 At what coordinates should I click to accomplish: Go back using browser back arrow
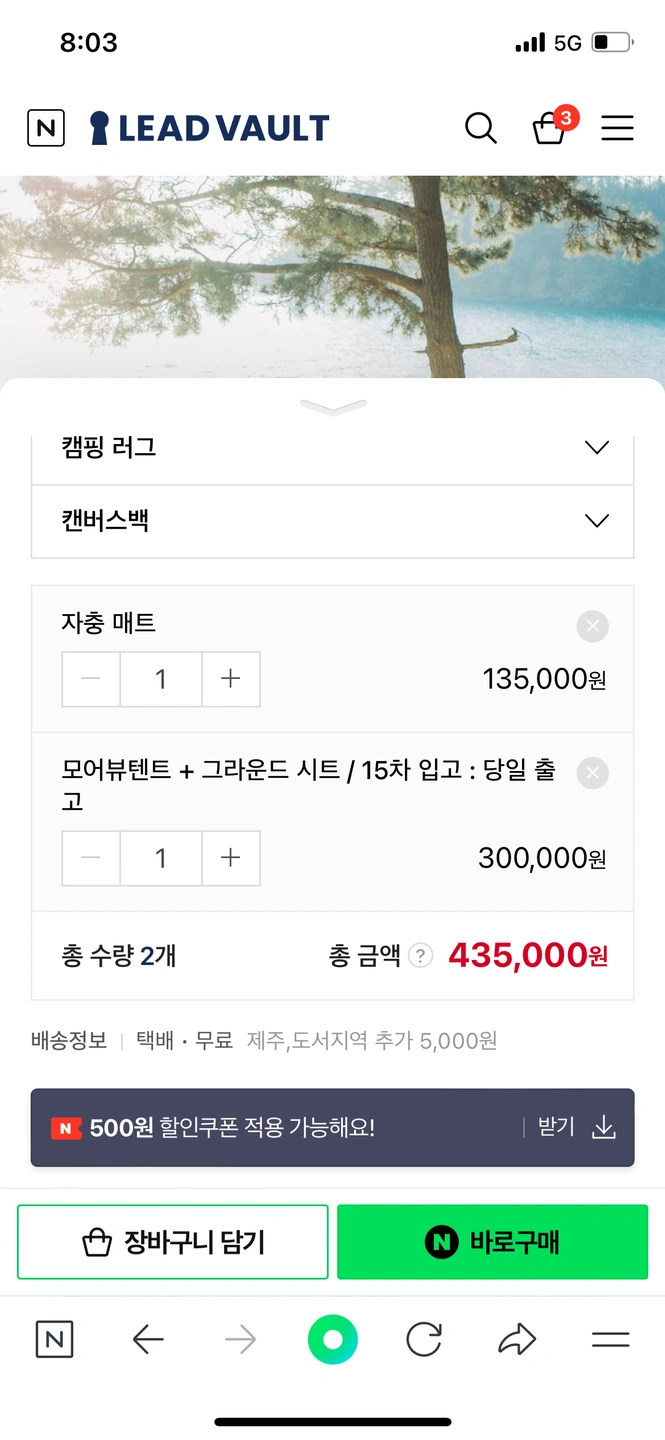(148, 1340)
